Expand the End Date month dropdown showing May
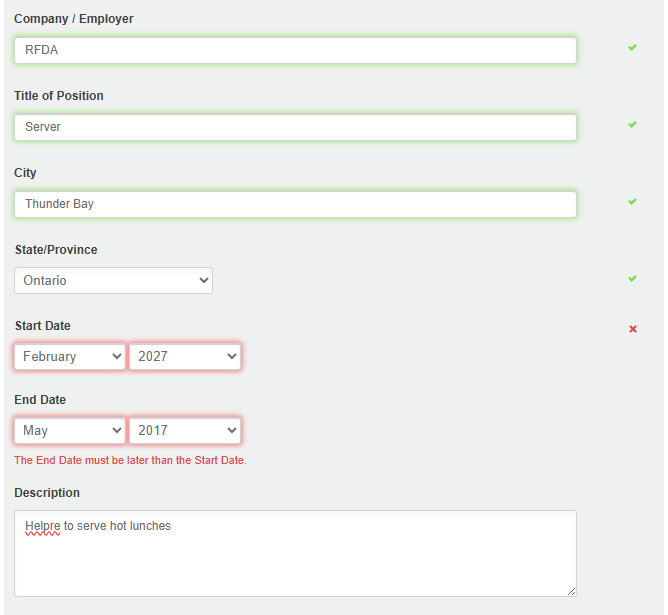The height and width of the screenshot is (615, 668). pyautogui.click(x=70, y=430)
